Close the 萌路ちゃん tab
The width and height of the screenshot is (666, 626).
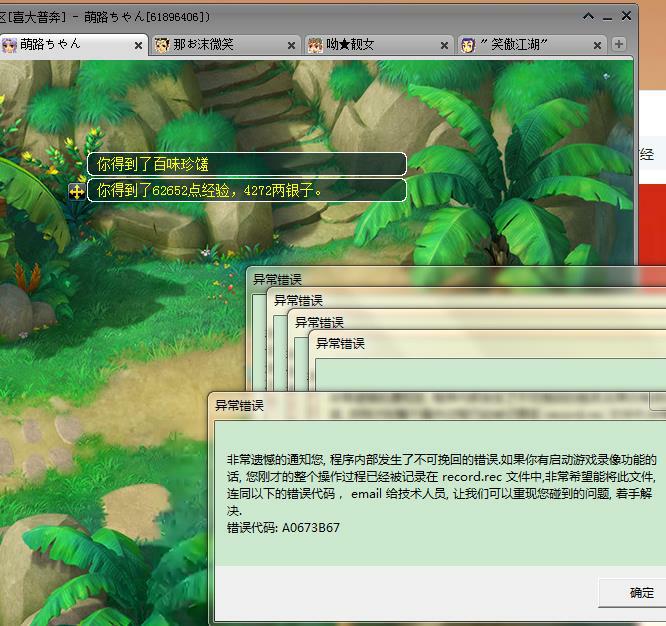click(138, 45)
